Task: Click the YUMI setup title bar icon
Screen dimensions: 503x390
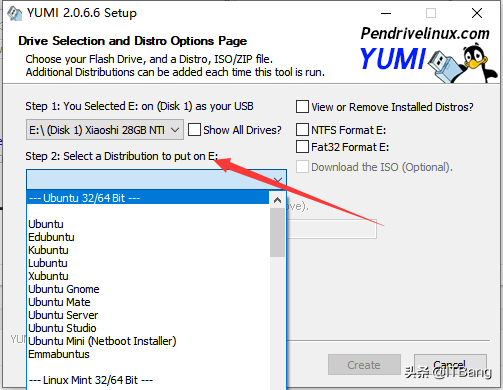Action: click(14, 13)
